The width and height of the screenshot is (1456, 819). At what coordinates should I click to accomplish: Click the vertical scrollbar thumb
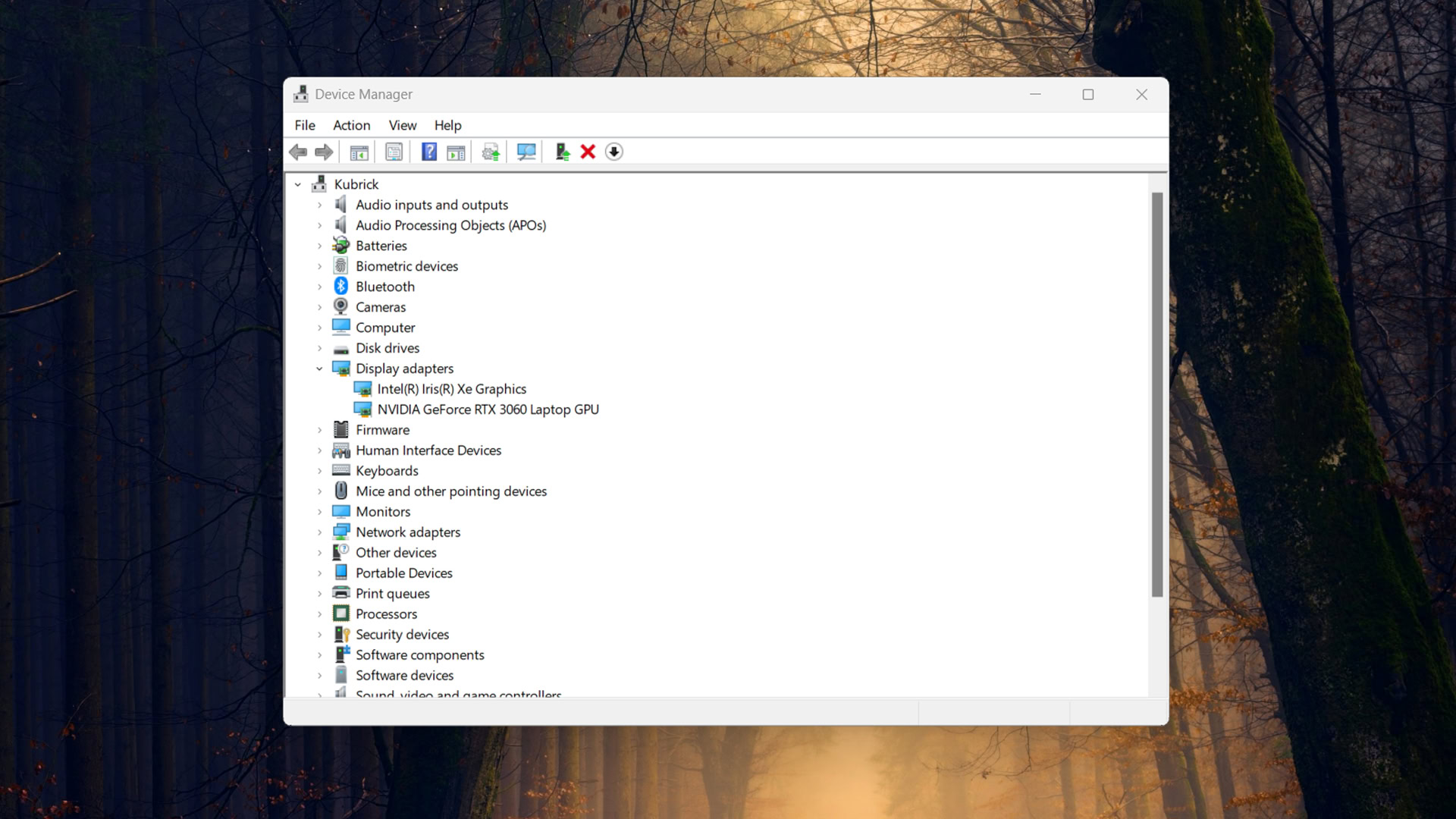click(x=1156, y=394)
